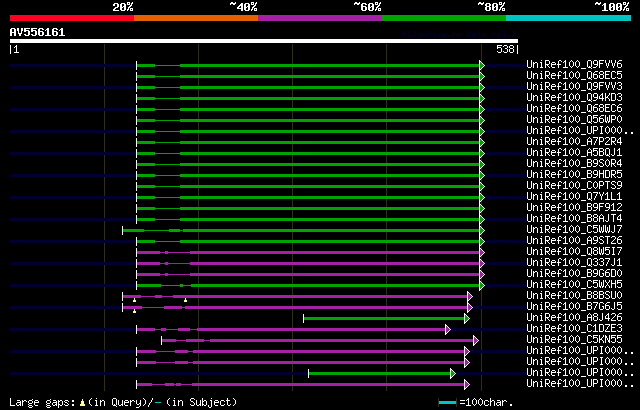Select the UniRef100_C0PTS9 label
Image resolution: width=640 pixels, height=410 pixels.
[574, 186]
